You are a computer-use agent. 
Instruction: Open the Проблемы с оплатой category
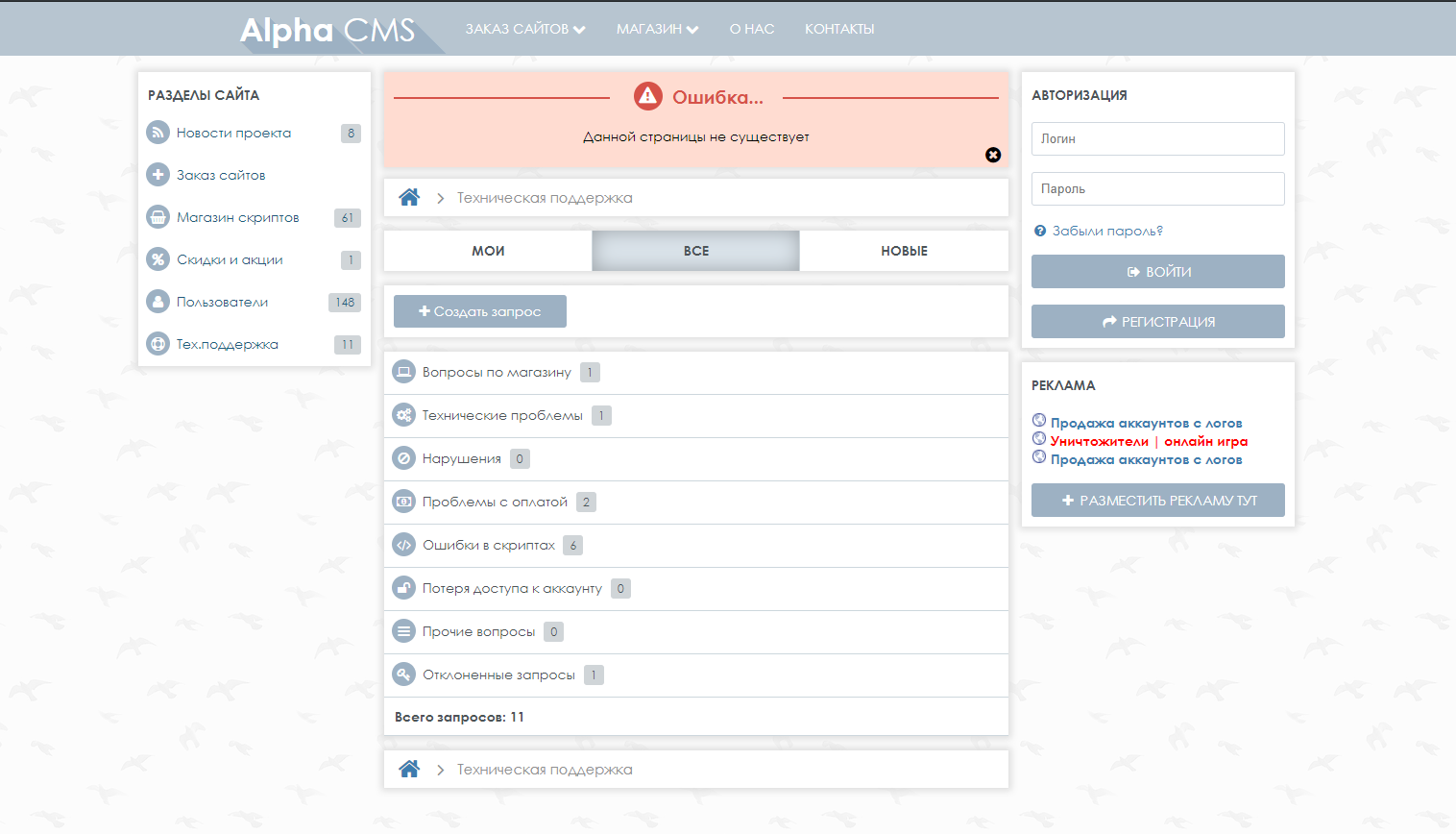coord(495,502)
